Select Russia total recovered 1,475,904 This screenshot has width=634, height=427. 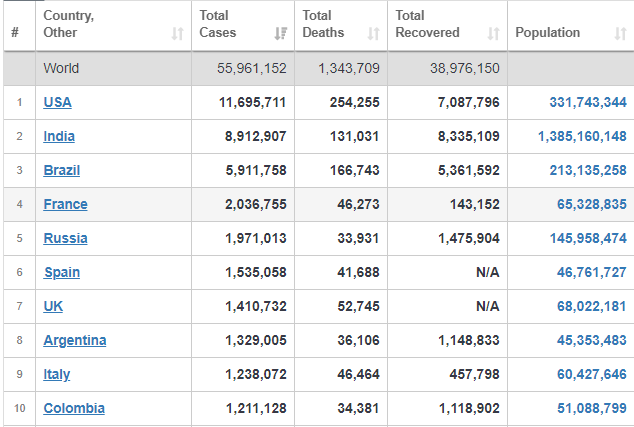469,238
